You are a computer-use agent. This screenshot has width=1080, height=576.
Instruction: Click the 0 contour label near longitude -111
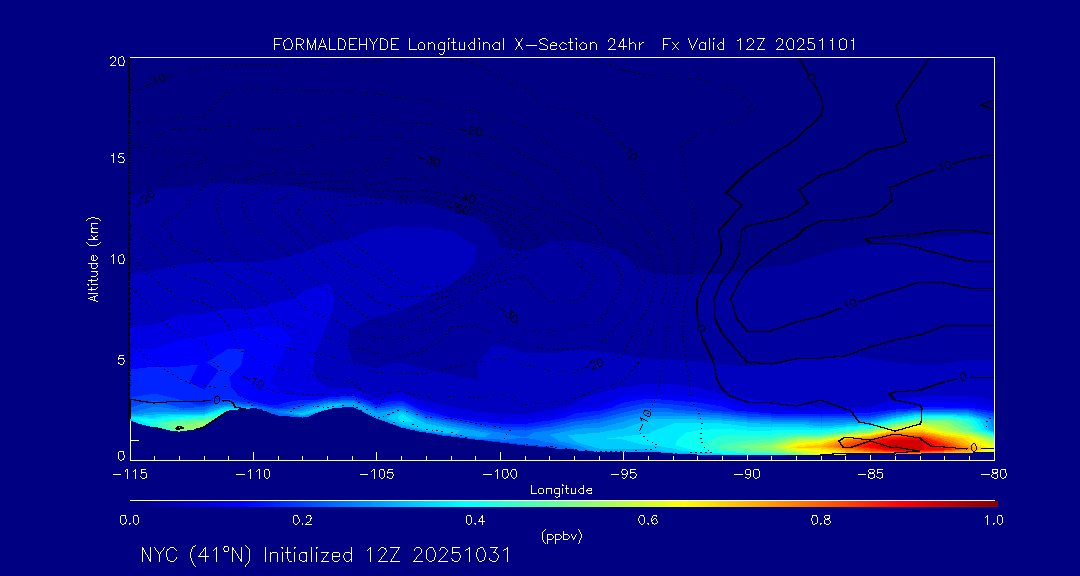click(217, 400)
